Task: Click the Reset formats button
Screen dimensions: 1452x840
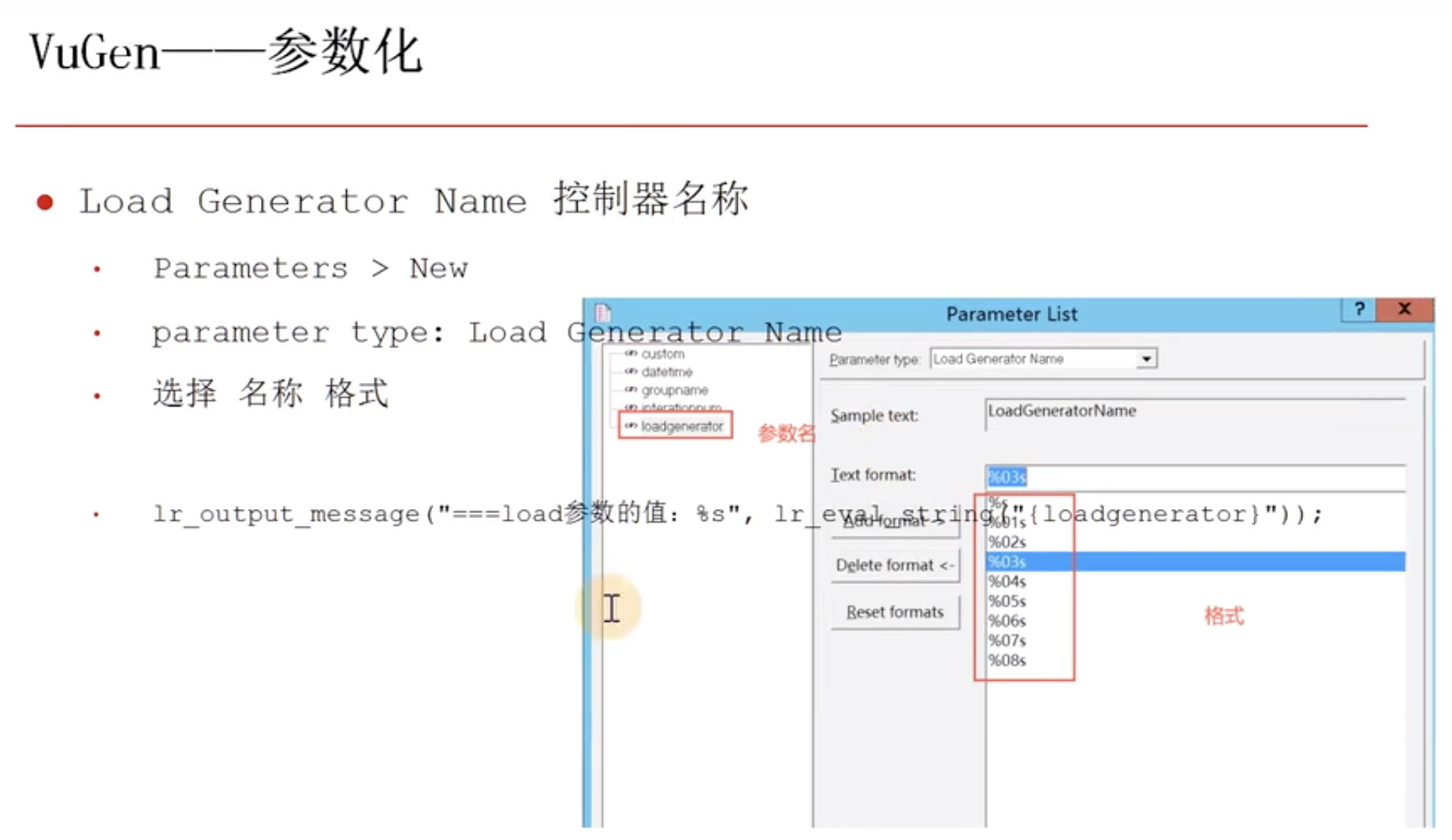Action: pos(895,612)
